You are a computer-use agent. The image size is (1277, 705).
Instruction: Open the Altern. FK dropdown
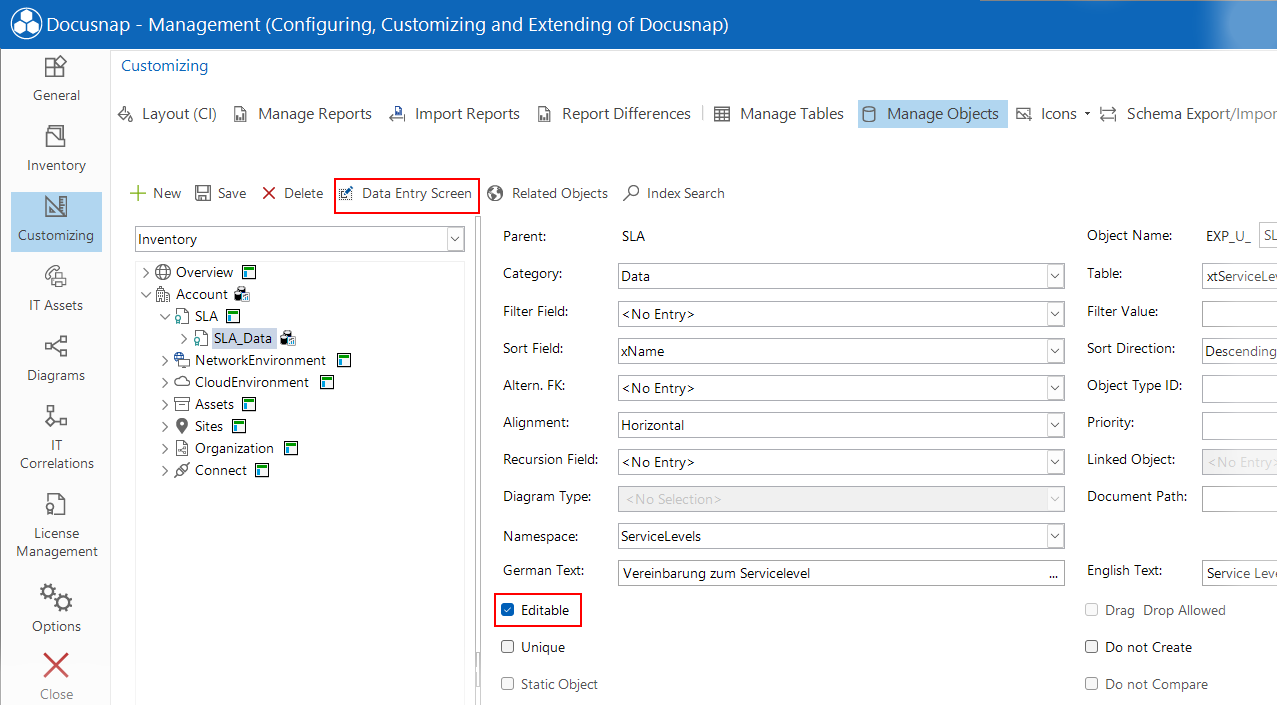1055,388
